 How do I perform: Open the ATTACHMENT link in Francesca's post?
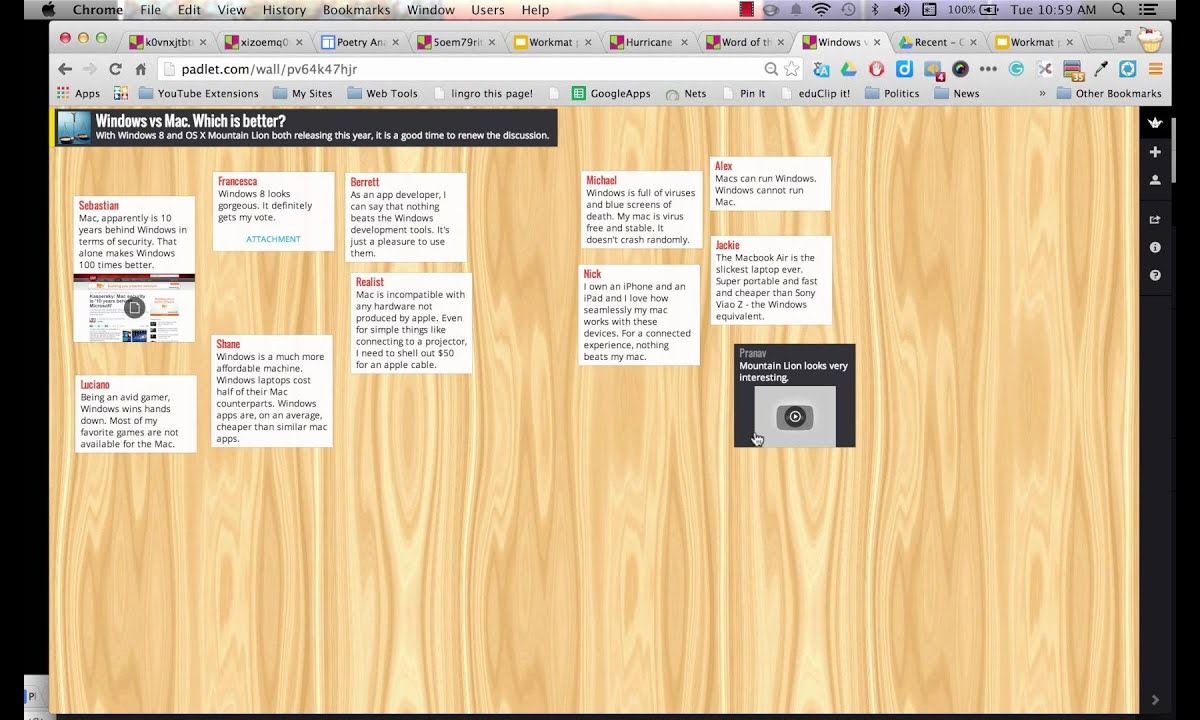(x=273, y=239)
